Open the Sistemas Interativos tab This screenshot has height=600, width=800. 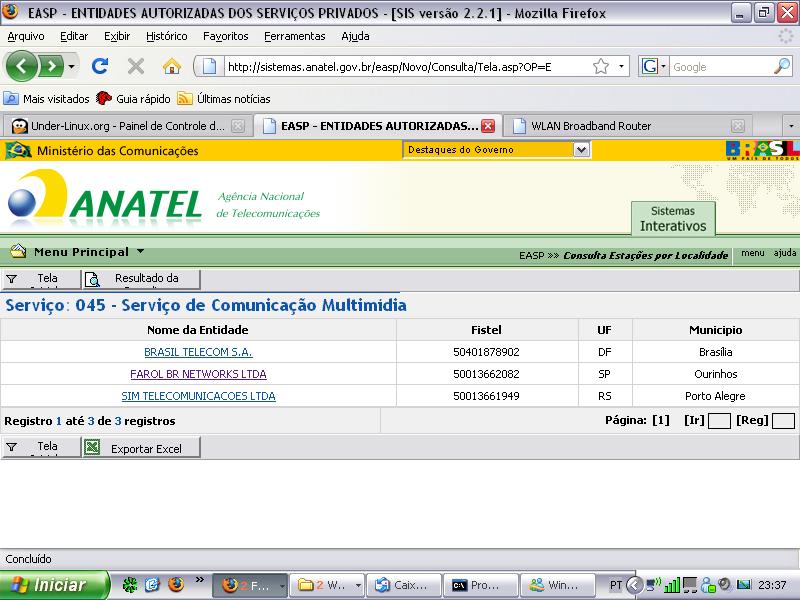tap(673, 218)
